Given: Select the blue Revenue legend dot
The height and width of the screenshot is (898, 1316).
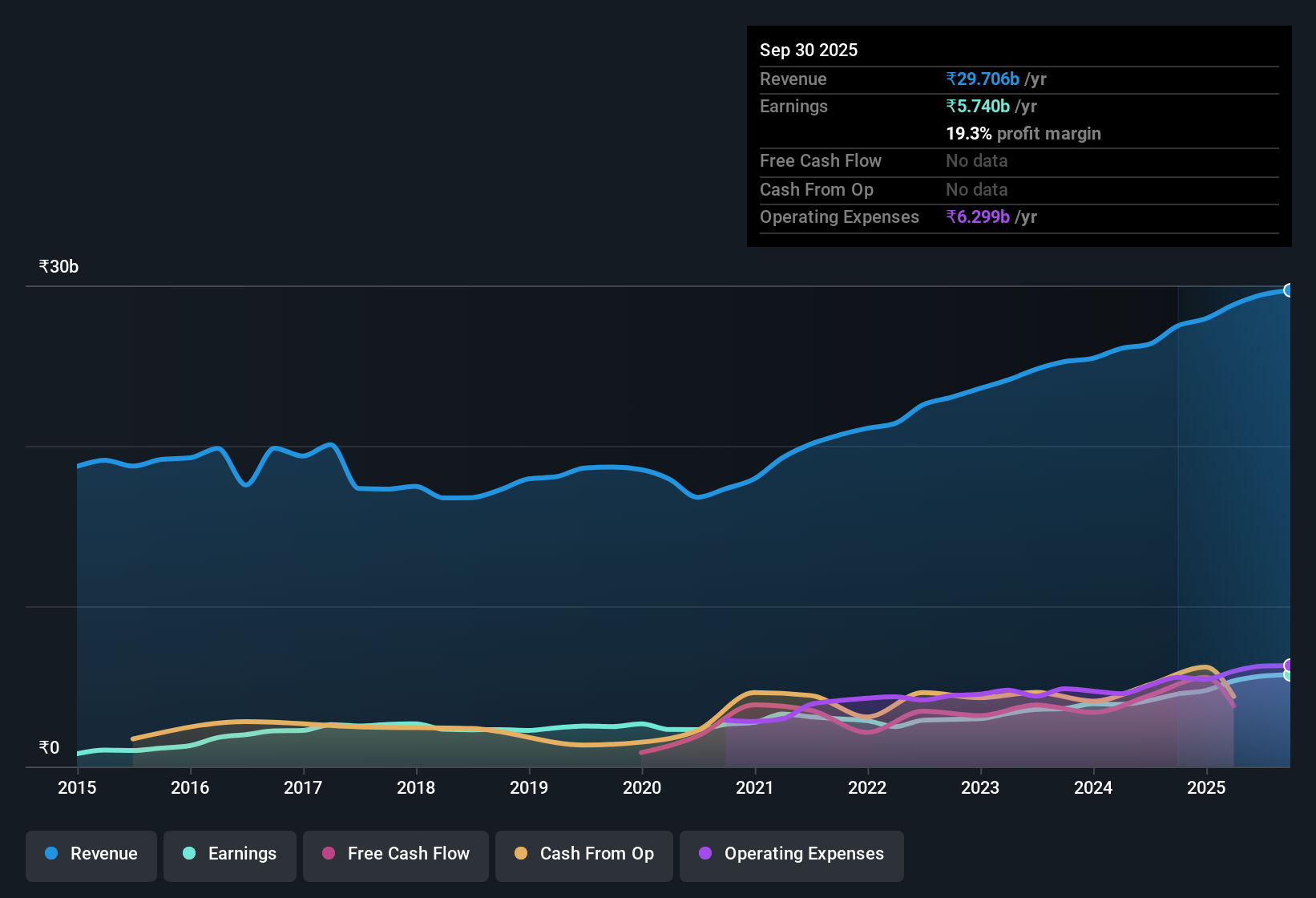Looking at the screenshot, I should click(51, 854).
